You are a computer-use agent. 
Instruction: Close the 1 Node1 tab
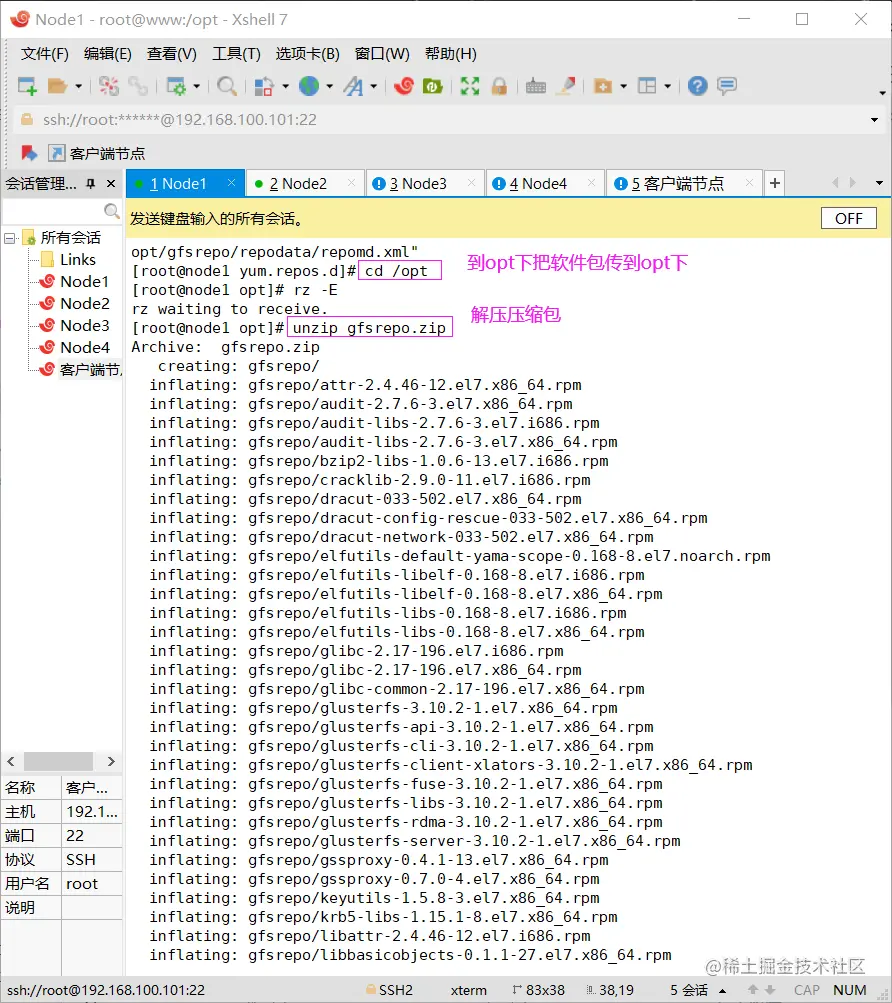pos(232,183)
